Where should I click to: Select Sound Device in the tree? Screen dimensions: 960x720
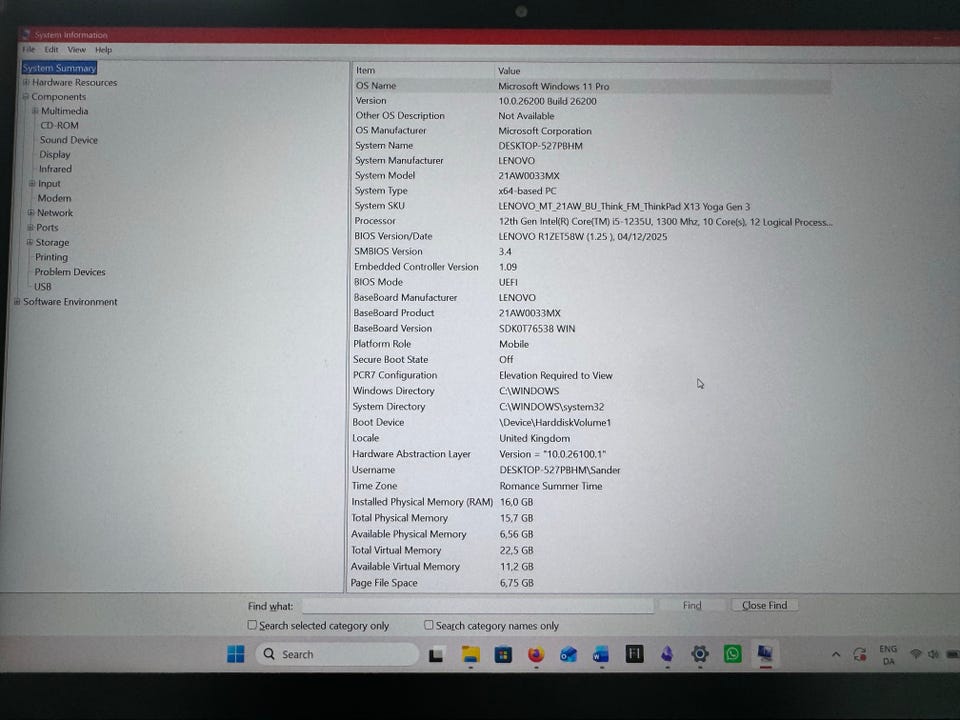[x=69, y=140]
